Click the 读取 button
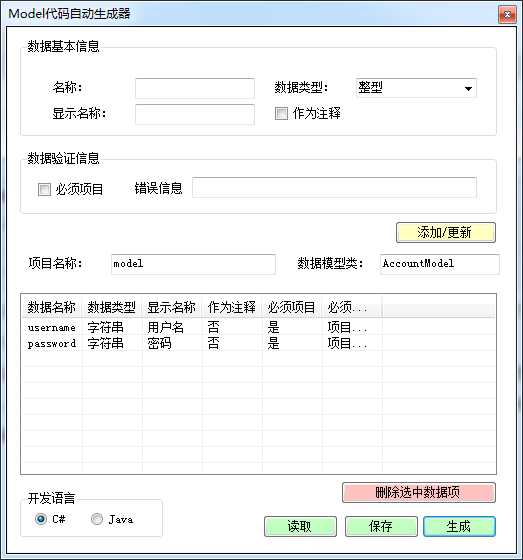 point(300,526)
